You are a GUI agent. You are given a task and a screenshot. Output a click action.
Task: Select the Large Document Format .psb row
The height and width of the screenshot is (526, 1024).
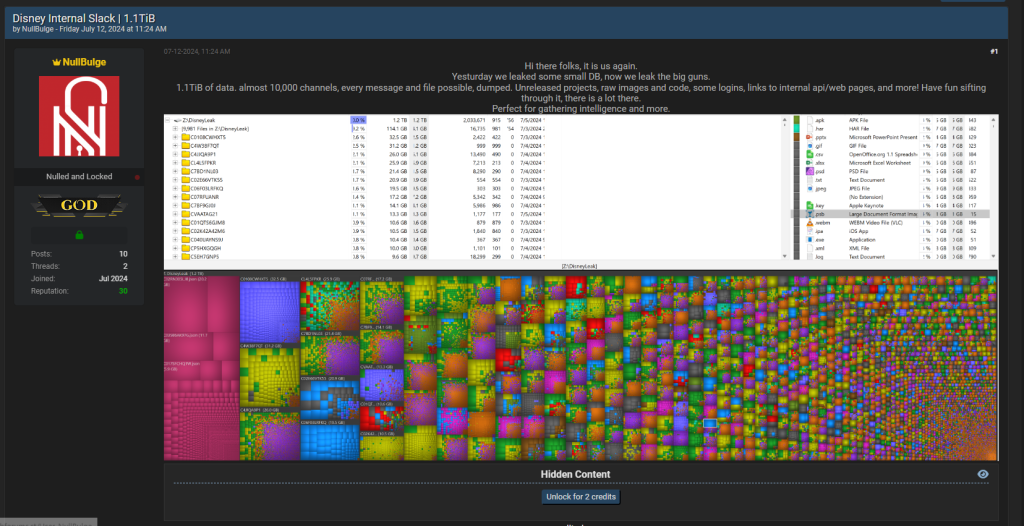tap(880, 214)
